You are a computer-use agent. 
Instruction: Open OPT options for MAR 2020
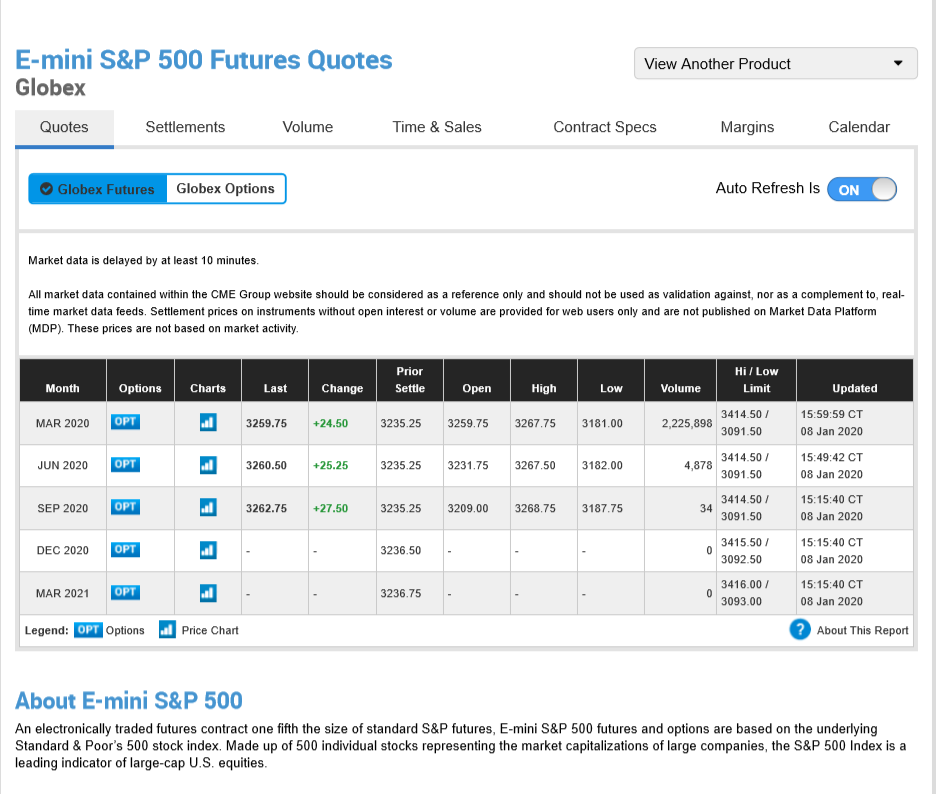(125, 422)
